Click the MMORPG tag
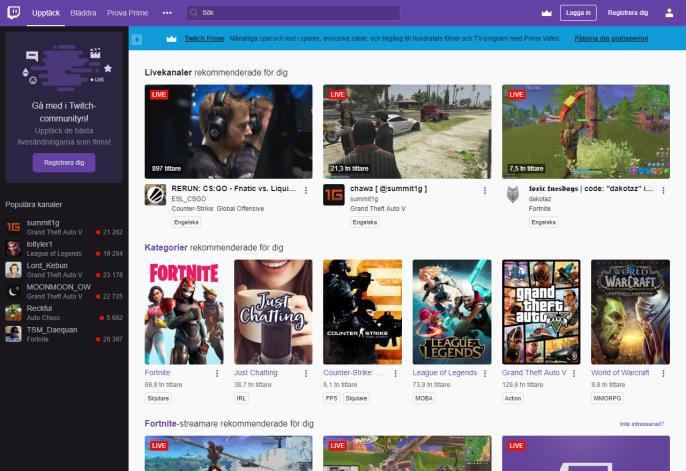The image size is (686, 471). (607, 398)
